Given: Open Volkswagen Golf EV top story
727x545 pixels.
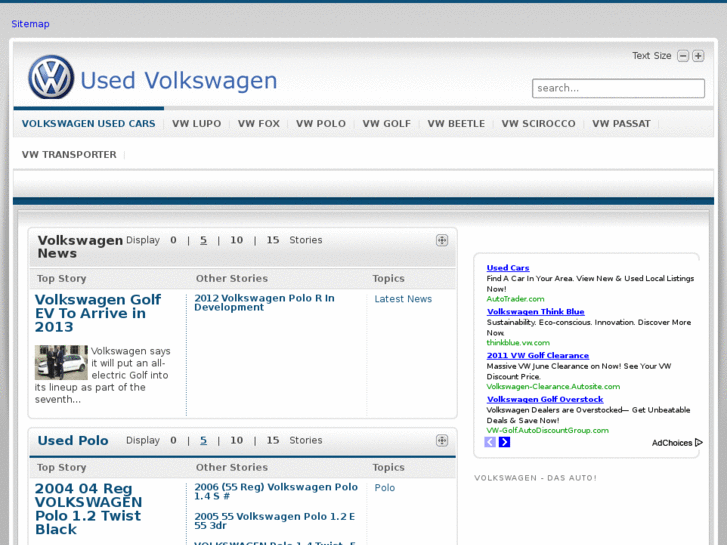Looking at the screenshot, I should click(x=97, y=313).
